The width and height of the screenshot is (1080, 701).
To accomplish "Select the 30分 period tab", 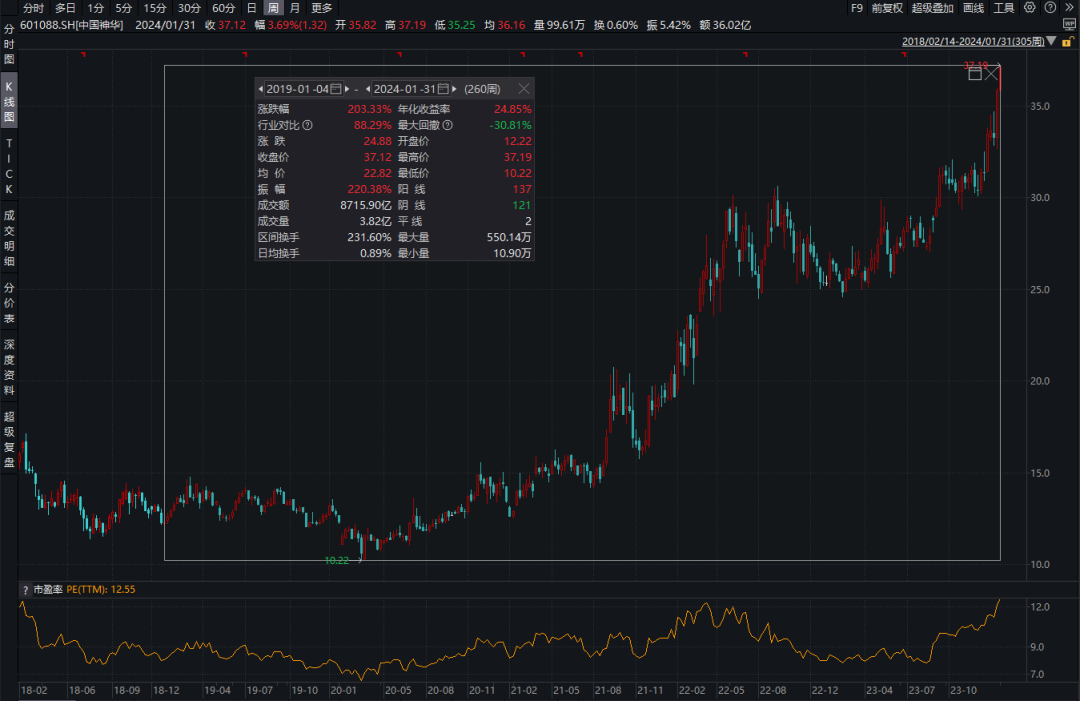I will pos(189,8).
